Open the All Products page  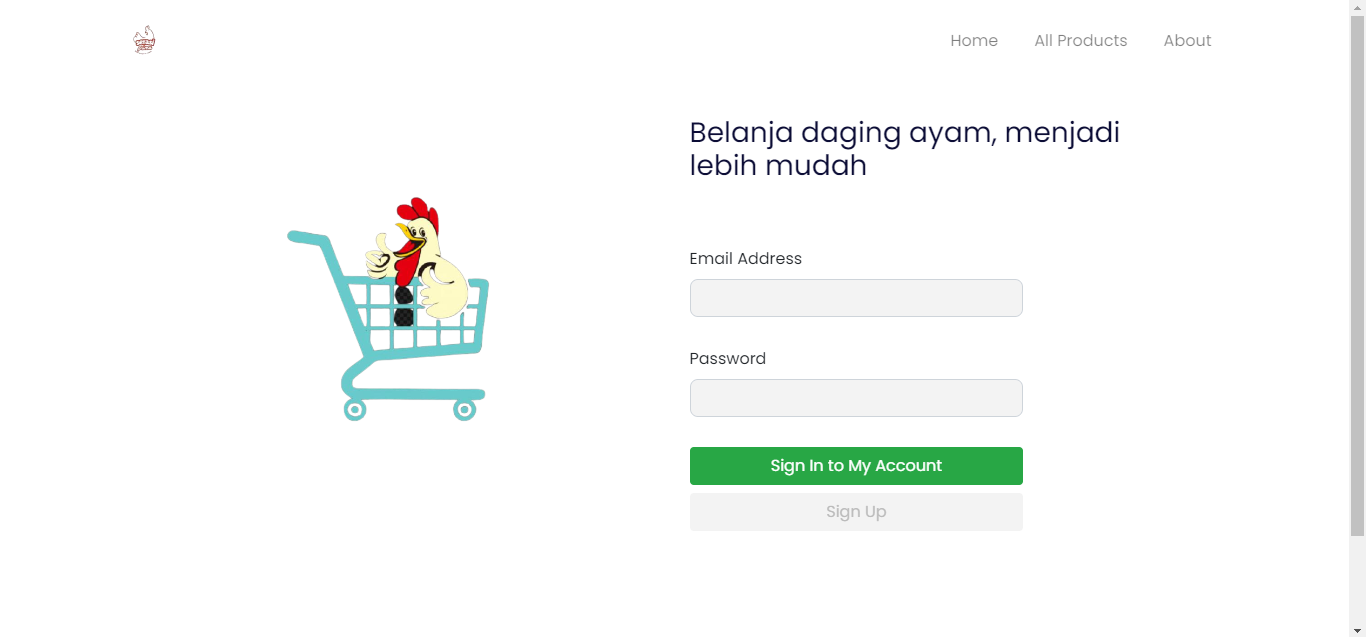[x=1080, y=41]
